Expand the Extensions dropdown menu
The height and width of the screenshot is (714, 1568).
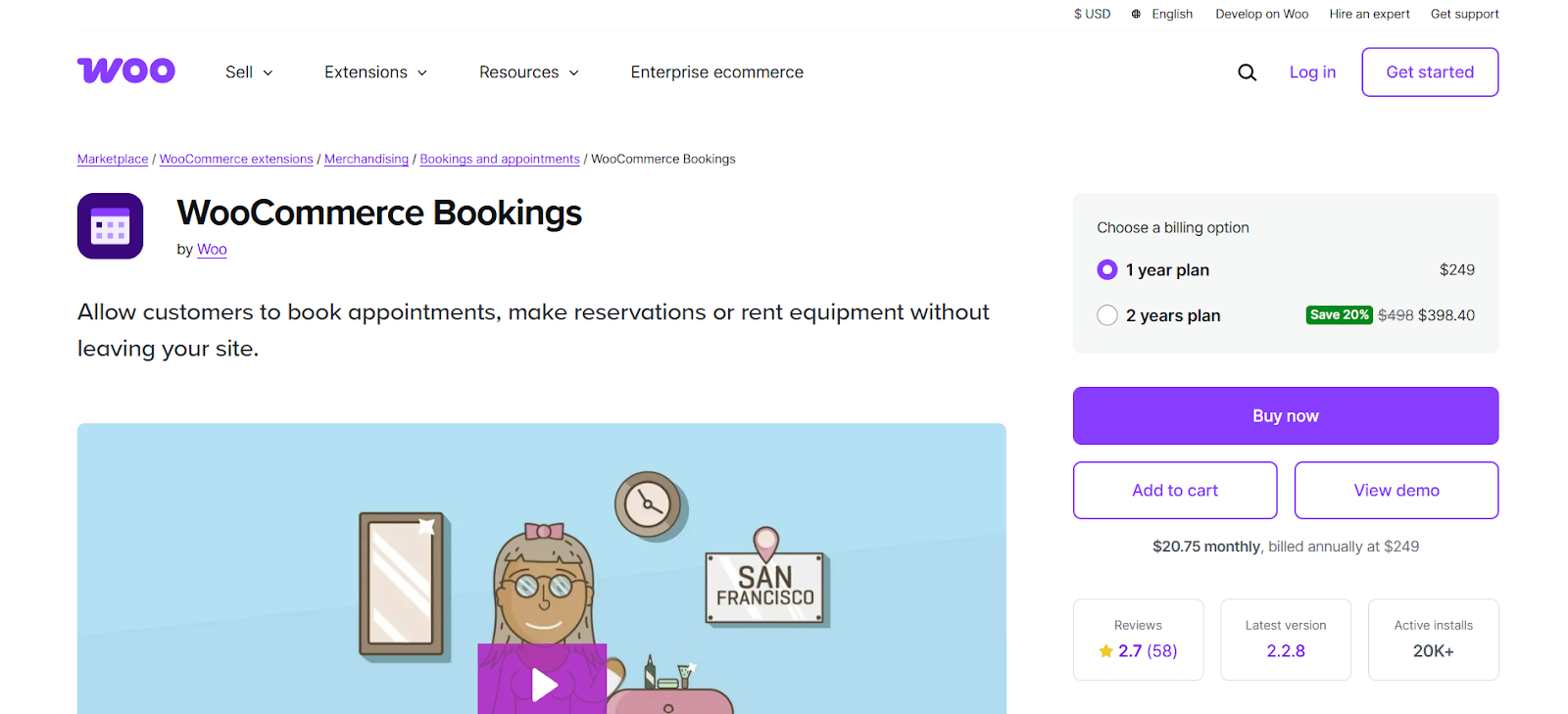[375, 72]
